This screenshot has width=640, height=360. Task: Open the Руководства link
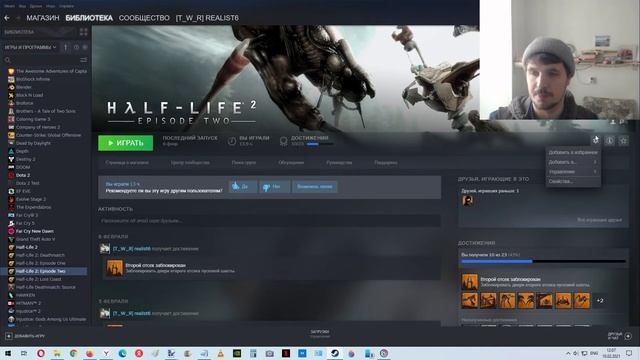[339, 162]
